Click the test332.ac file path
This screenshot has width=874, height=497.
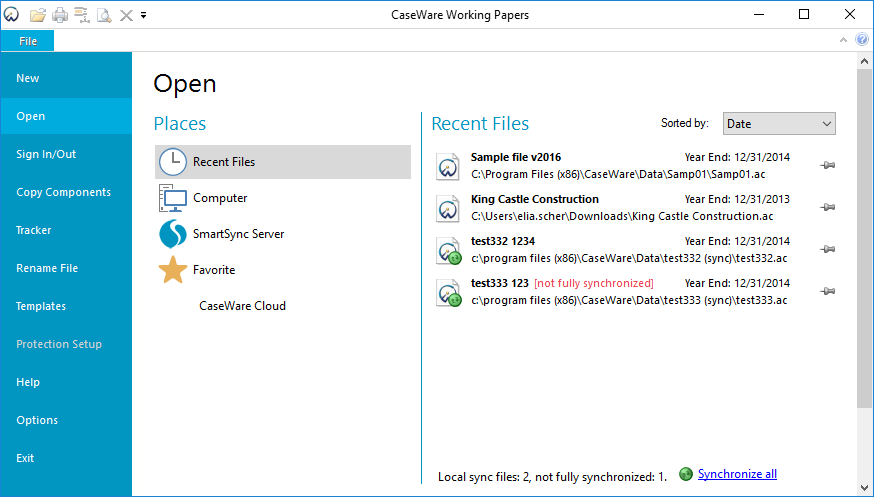point(629,259)
